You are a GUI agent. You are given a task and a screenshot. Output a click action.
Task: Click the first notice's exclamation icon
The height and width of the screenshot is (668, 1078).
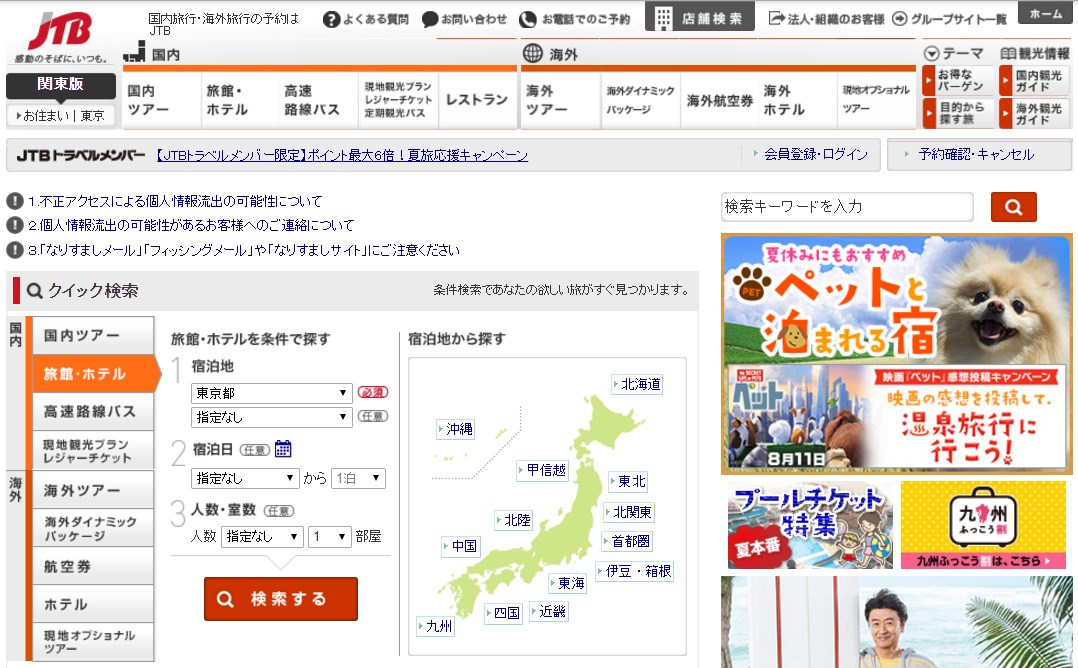tap(15, 201)
